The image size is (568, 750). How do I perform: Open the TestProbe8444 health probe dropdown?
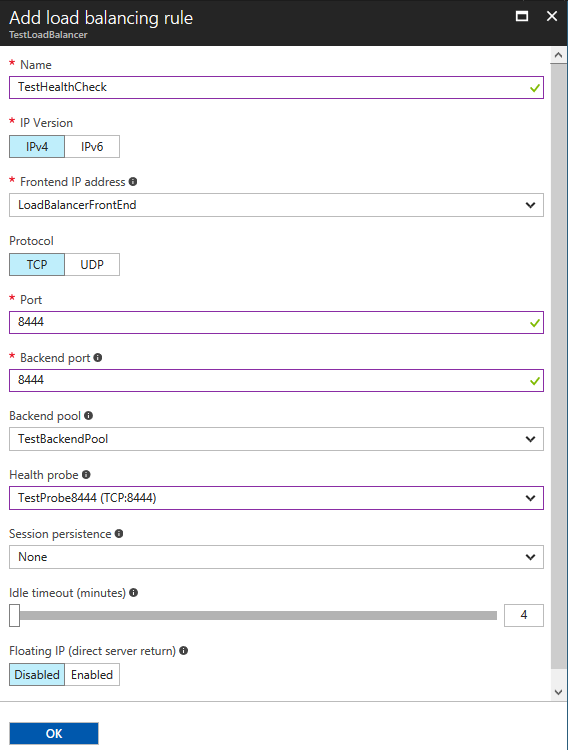(276, 498)
